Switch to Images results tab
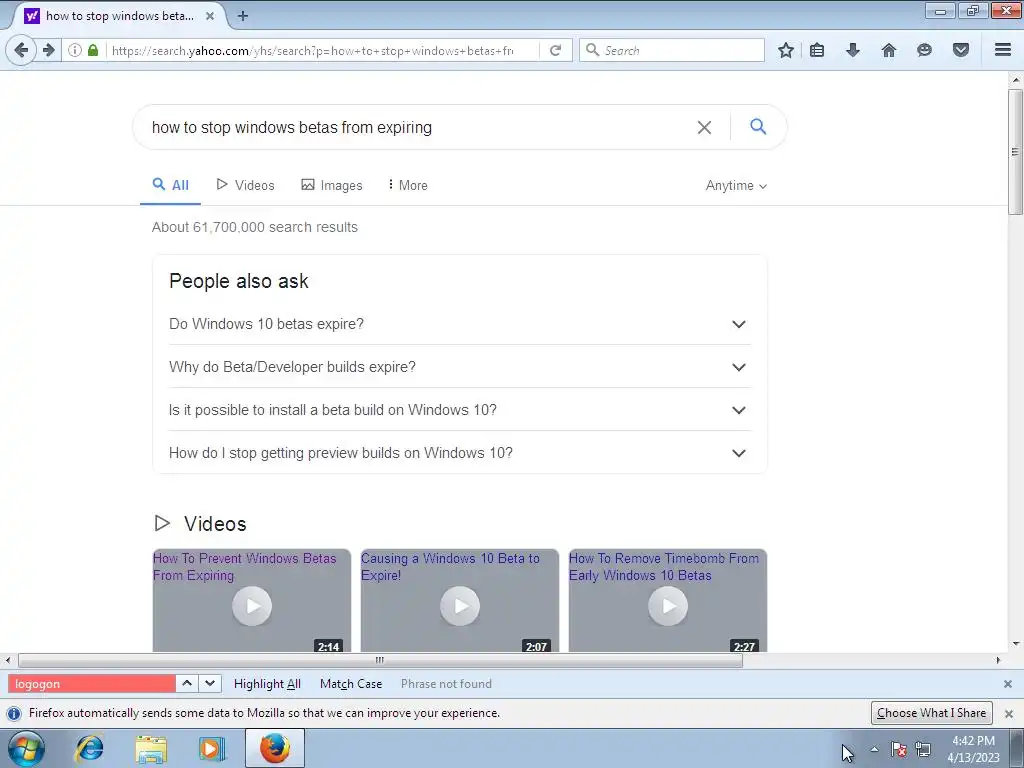Viewport: 1024px width, 768px height. click(332, 185)
